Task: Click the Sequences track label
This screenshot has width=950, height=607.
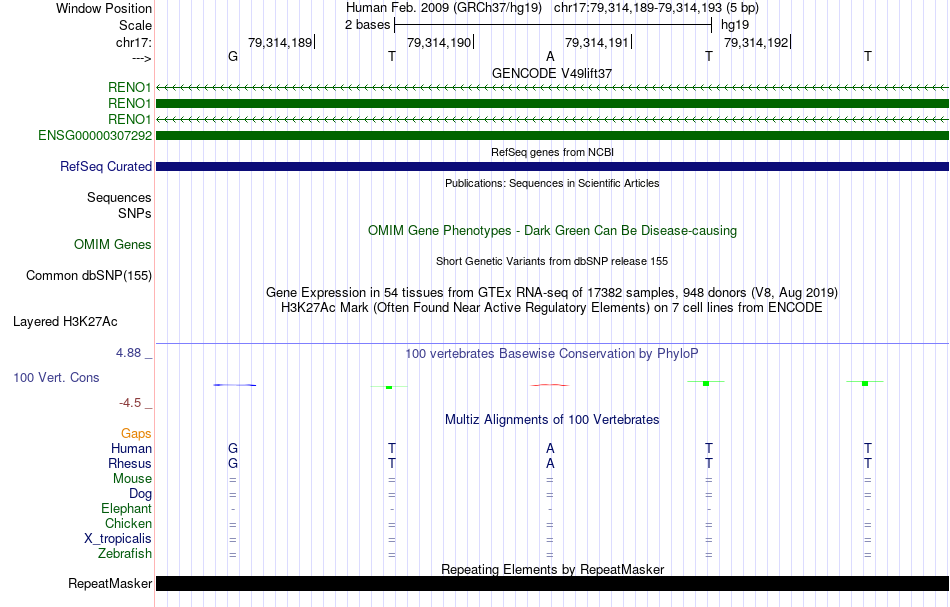Action: 119,197
